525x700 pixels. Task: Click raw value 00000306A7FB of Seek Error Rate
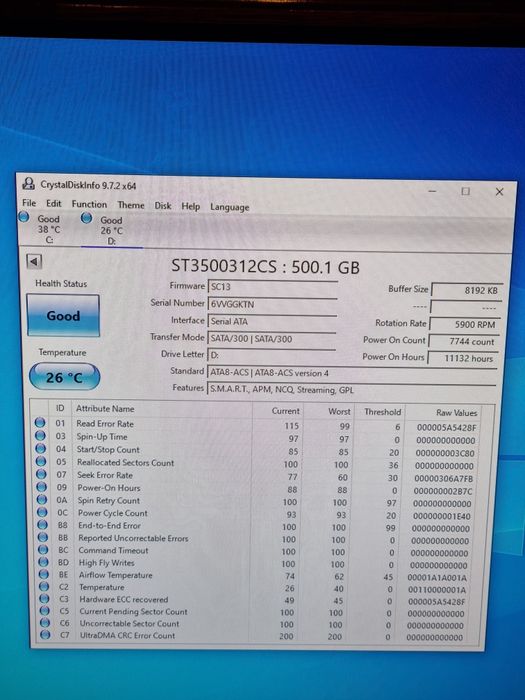pyautogui.click(x=443, y=479)
